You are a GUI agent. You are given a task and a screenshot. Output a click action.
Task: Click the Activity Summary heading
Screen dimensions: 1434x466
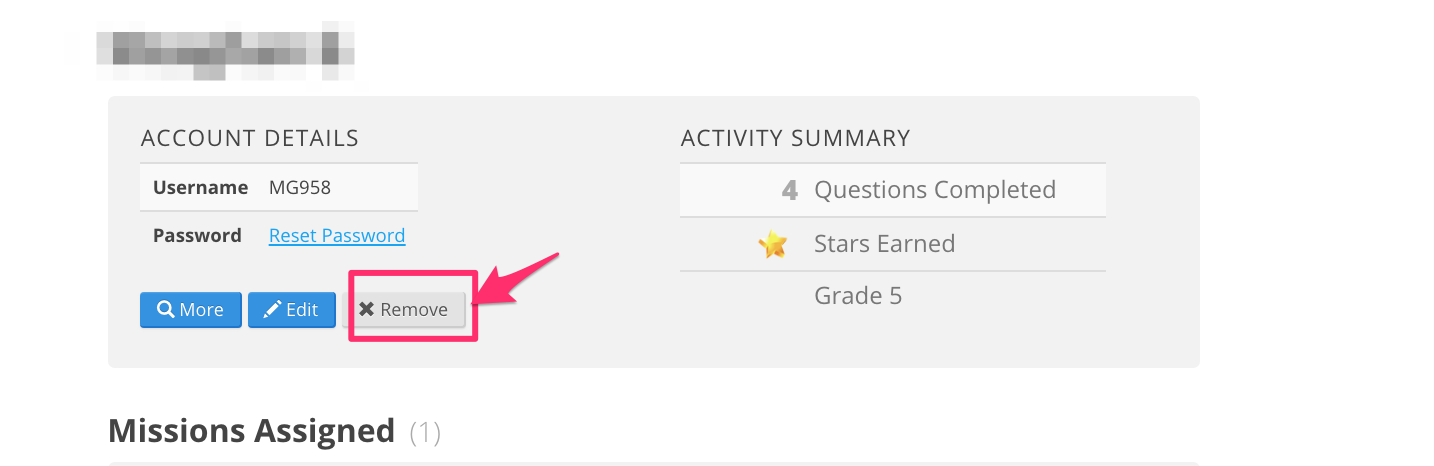coord(796,138)
